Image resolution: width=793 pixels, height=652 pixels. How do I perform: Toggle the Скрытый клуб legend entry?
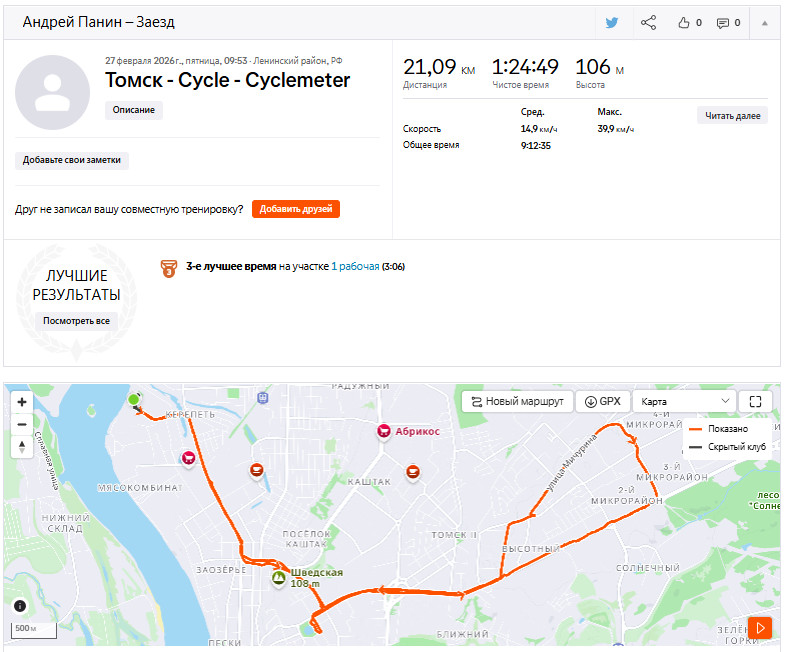pyautogui.click(x=728, y=447)
